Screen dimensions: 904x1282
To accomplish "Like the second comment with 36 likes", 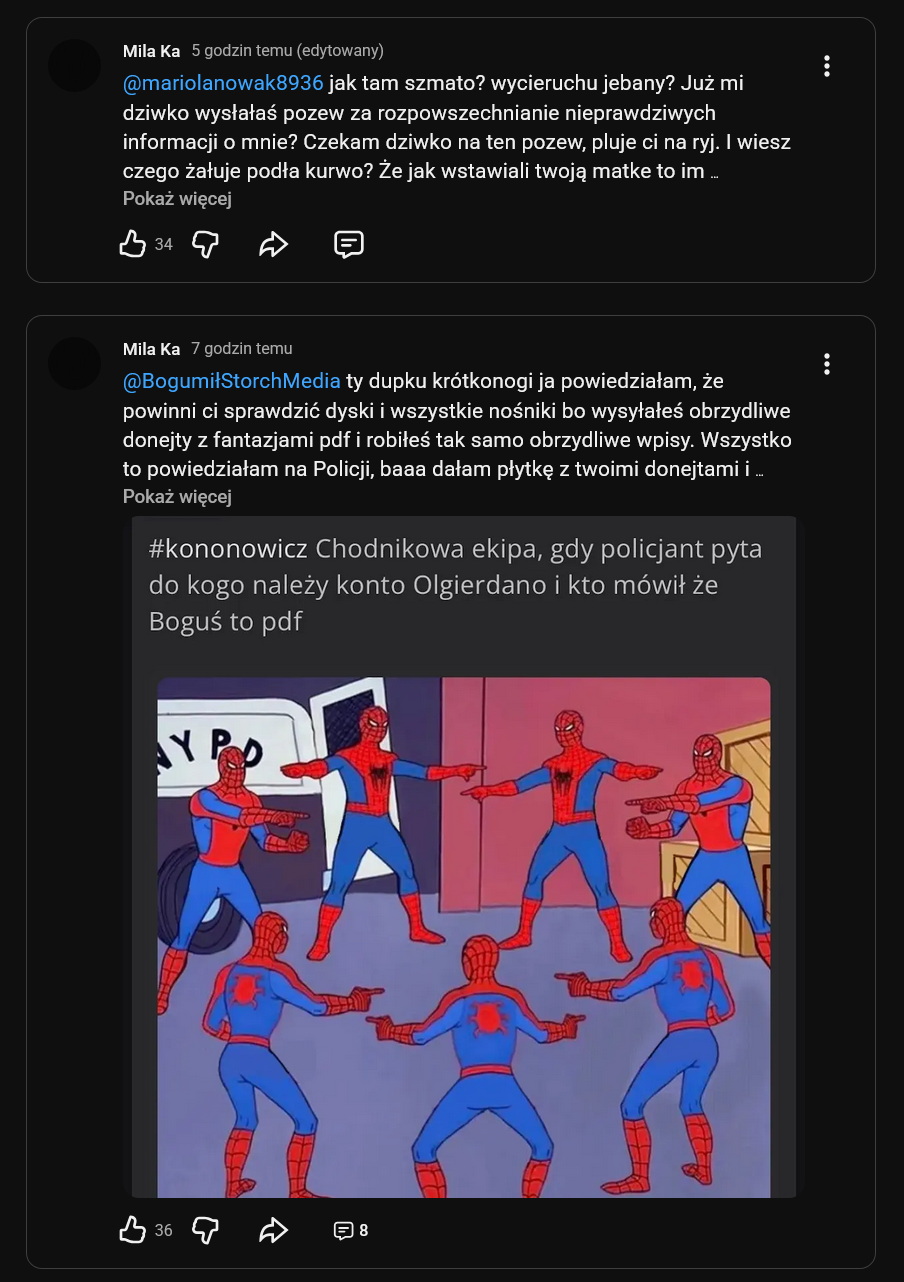I will [x=133, y=1230].
